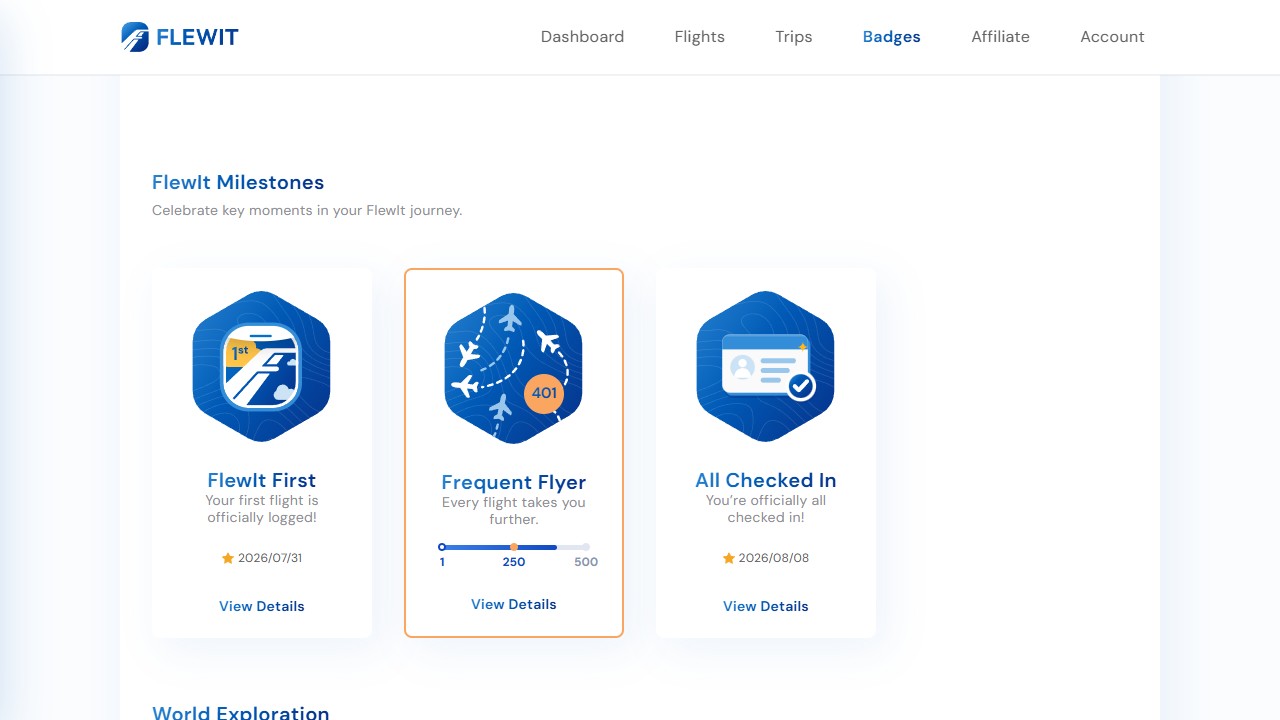Open the Affiliate page

click(x=1000, y=37)
